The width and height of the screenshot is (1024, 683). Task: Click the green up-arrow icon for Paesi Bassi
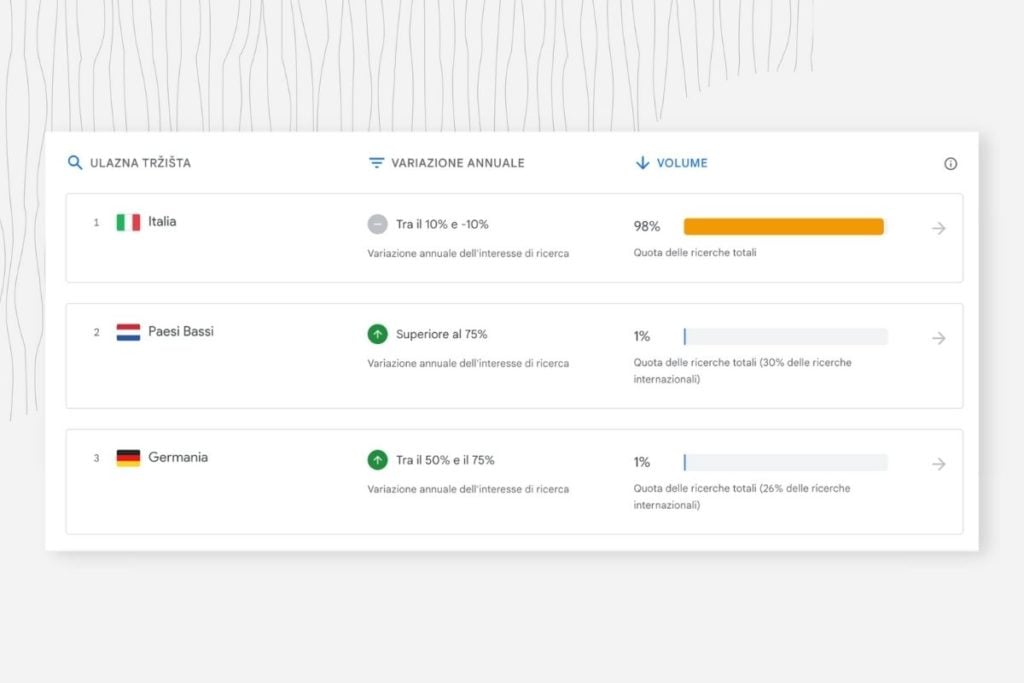tap(377, 334)
